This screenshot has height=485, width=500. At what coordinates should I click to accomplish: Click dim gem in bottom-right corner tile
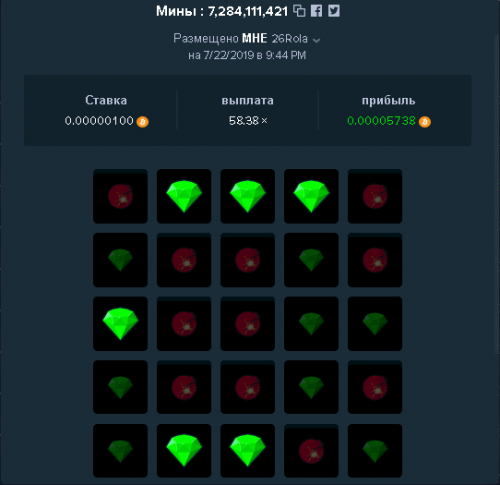375,451
